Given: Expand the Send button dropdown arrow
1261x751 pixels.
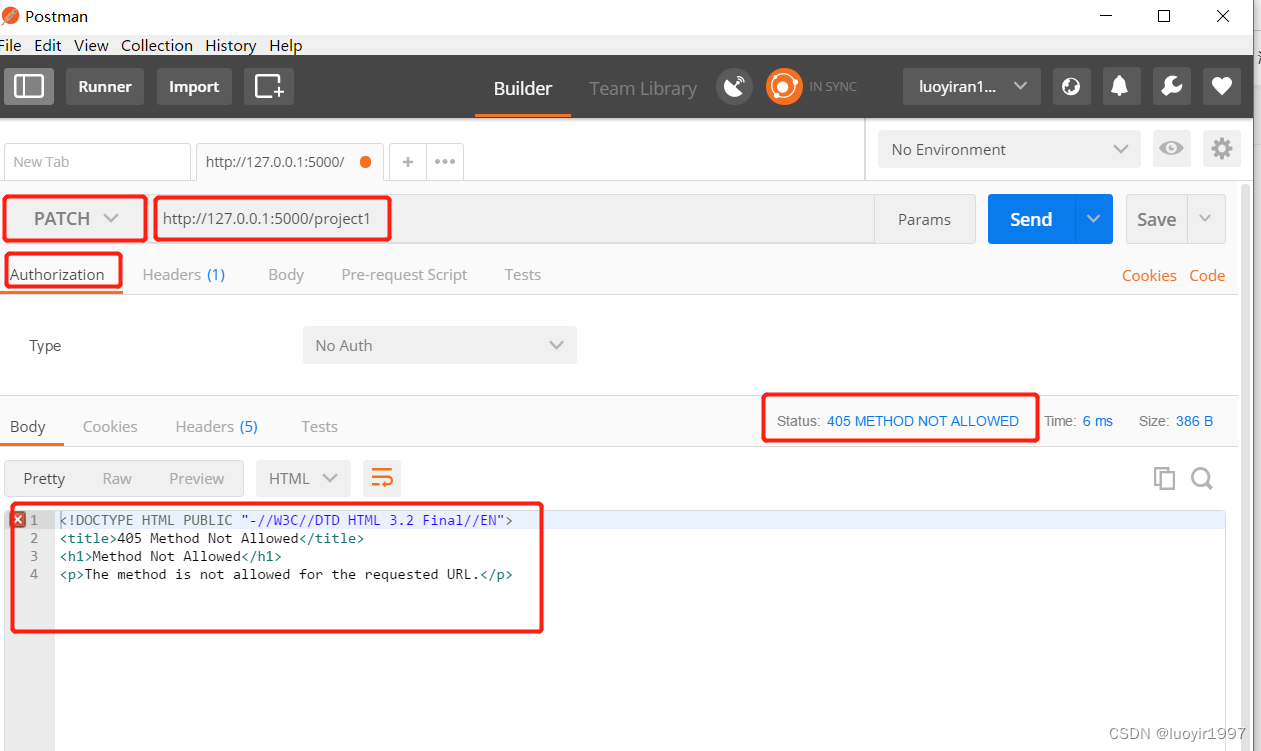Looking at the screenshot, I should point(1094,219).
